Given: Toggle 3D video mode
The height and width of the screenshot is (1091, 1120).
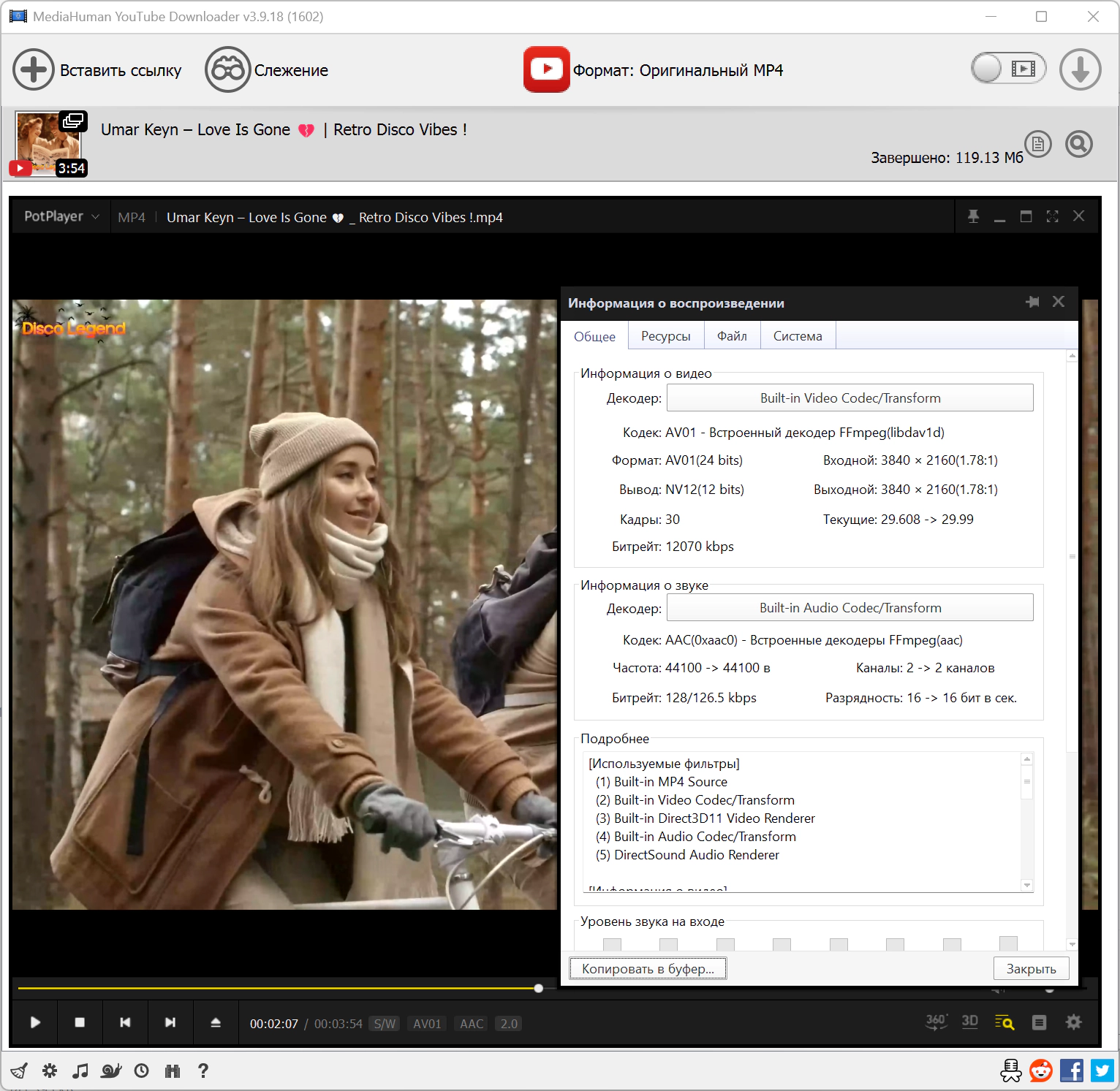Looking at the screenshot, I should point(970,1022).
